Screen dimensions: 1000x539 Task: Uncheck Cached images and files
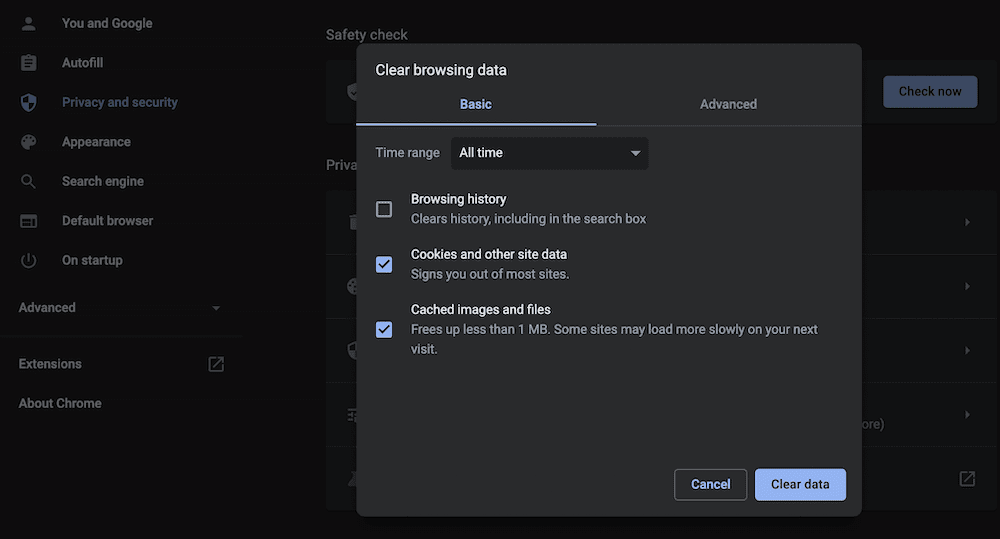pyautogui.click(x=384, y=329)
